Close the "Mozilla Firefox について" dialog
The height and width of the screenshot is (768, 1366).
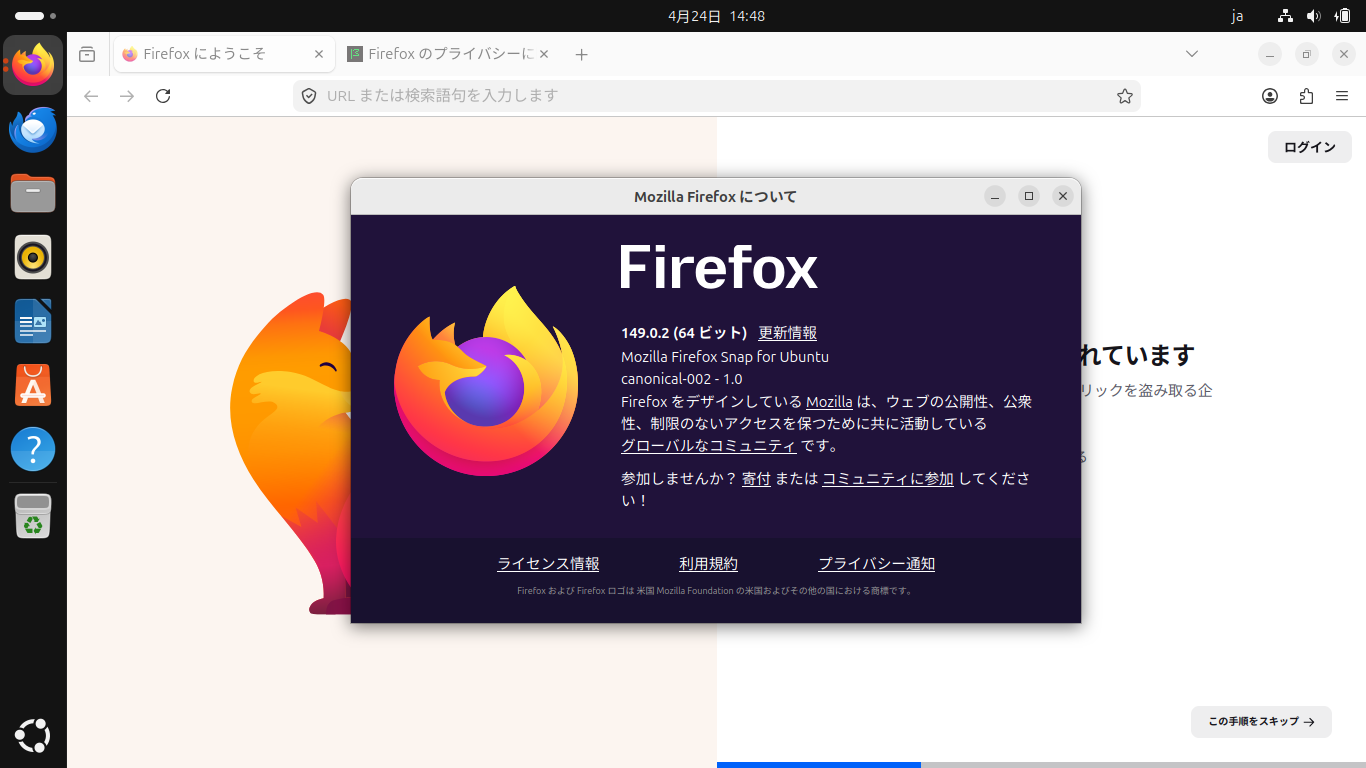click(x=1063, y=196)
